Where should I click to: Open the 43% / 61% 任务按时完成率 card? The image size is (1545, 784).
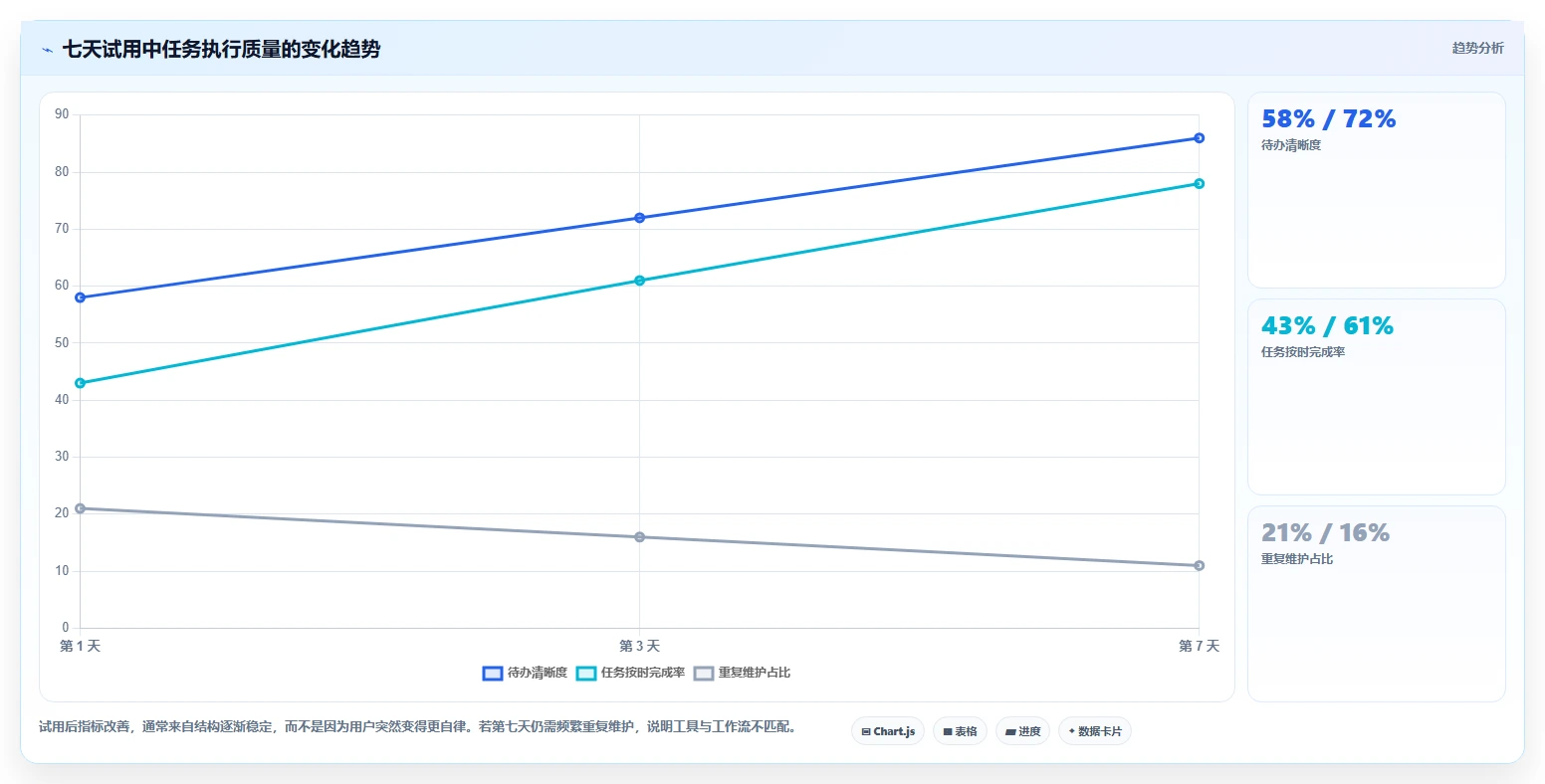(x=1377, y=397)
